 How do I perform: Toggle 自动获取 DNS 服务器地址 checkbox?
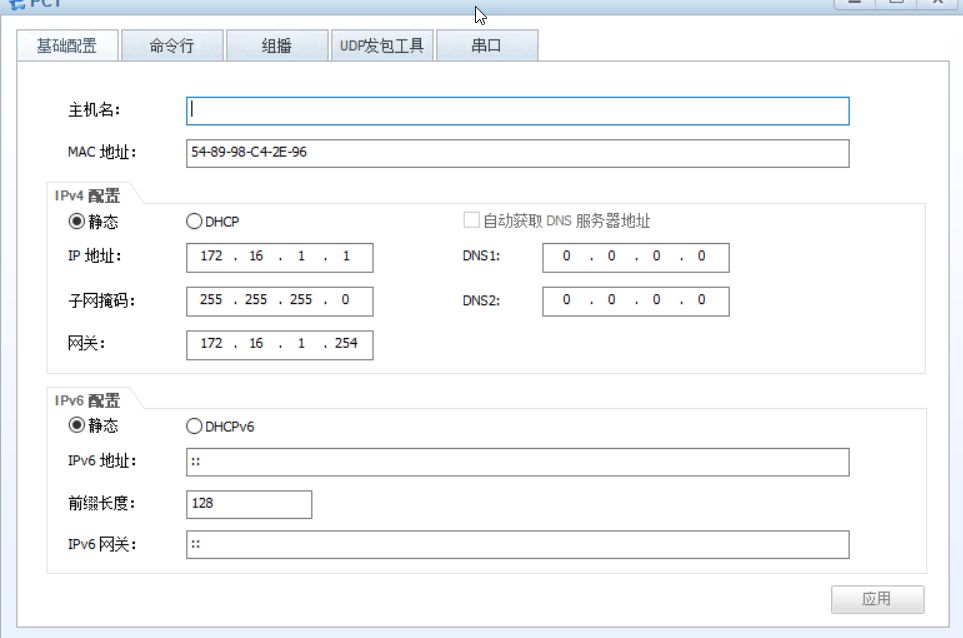tap(472, 221)
